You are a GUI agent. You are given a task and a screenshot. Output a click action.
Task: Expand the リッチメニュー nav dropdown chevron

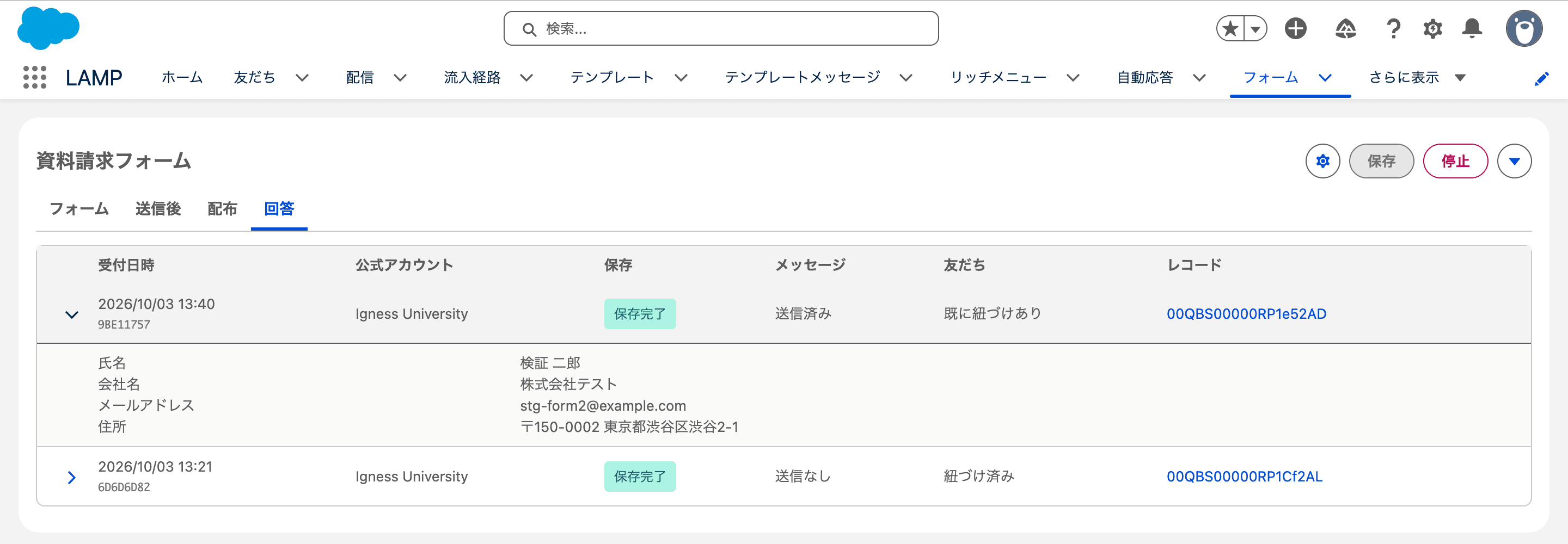pos(1073,78)
